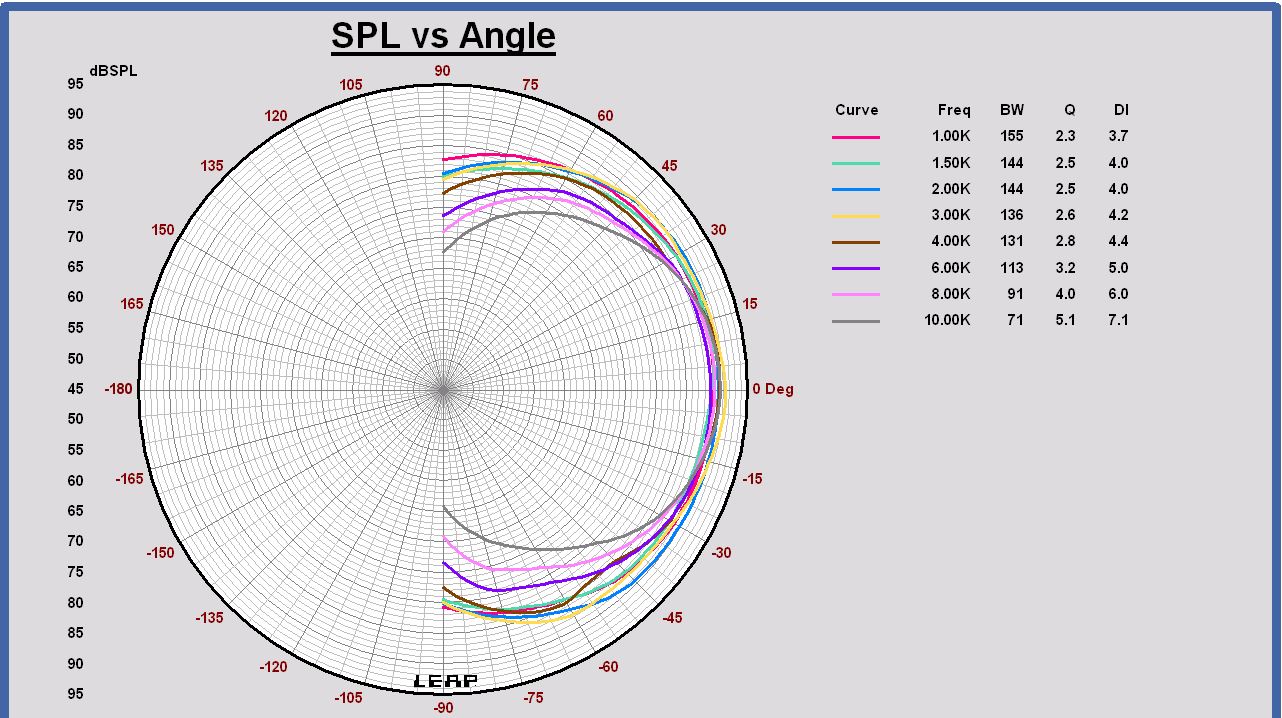The image size is (1282, 718).
Task: Click the '-90' angle label
Action: [443, 708]
